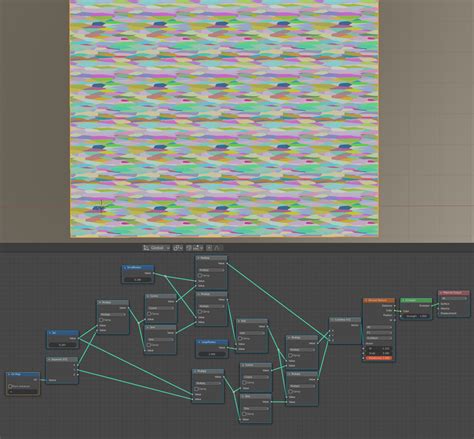Click the Scale field on the Voronoi Texture node
This screenshot has height=439, width=474.
pyautogui.click(x=378, y=353)
